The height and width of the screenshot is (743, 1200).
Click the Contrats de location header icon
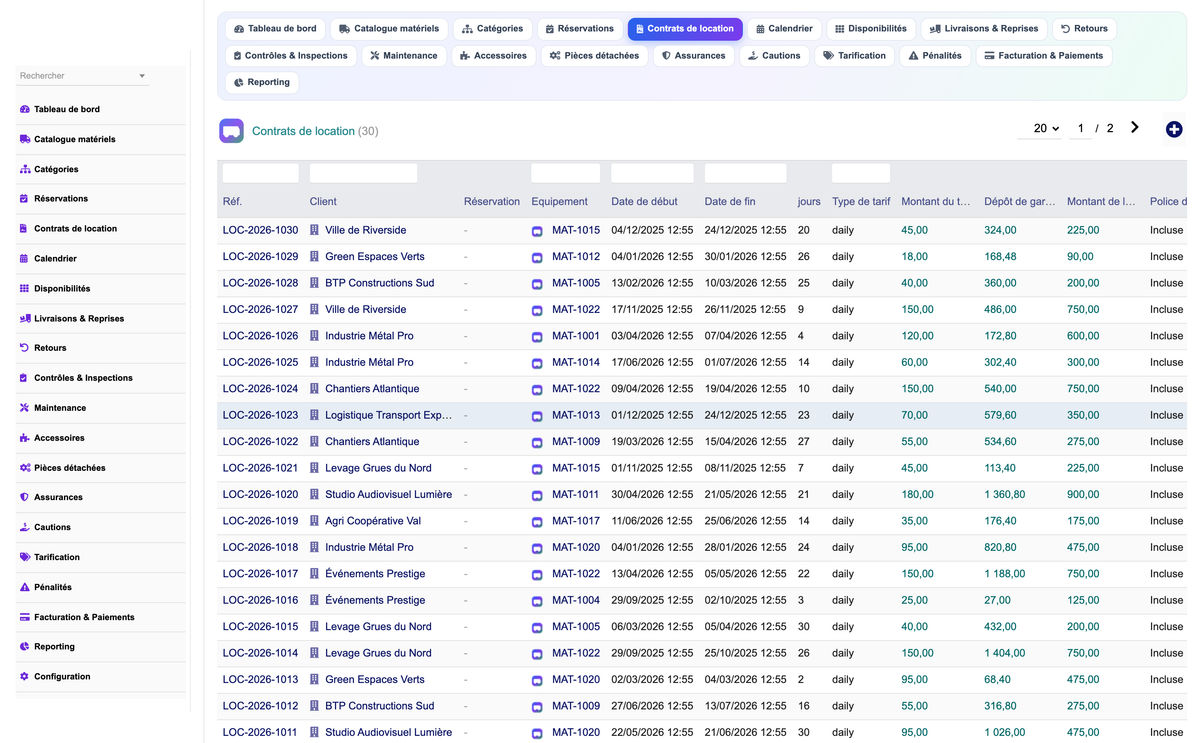pyautogui.click(x=231, y=131)
